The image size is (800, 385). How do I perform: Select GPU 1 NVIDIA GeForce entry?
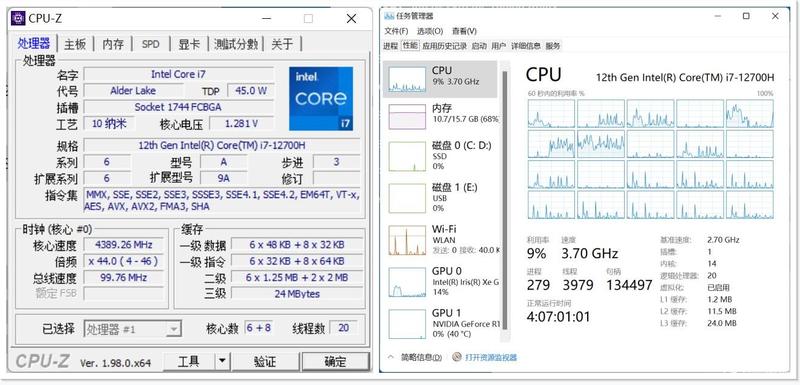coord(442,323)
